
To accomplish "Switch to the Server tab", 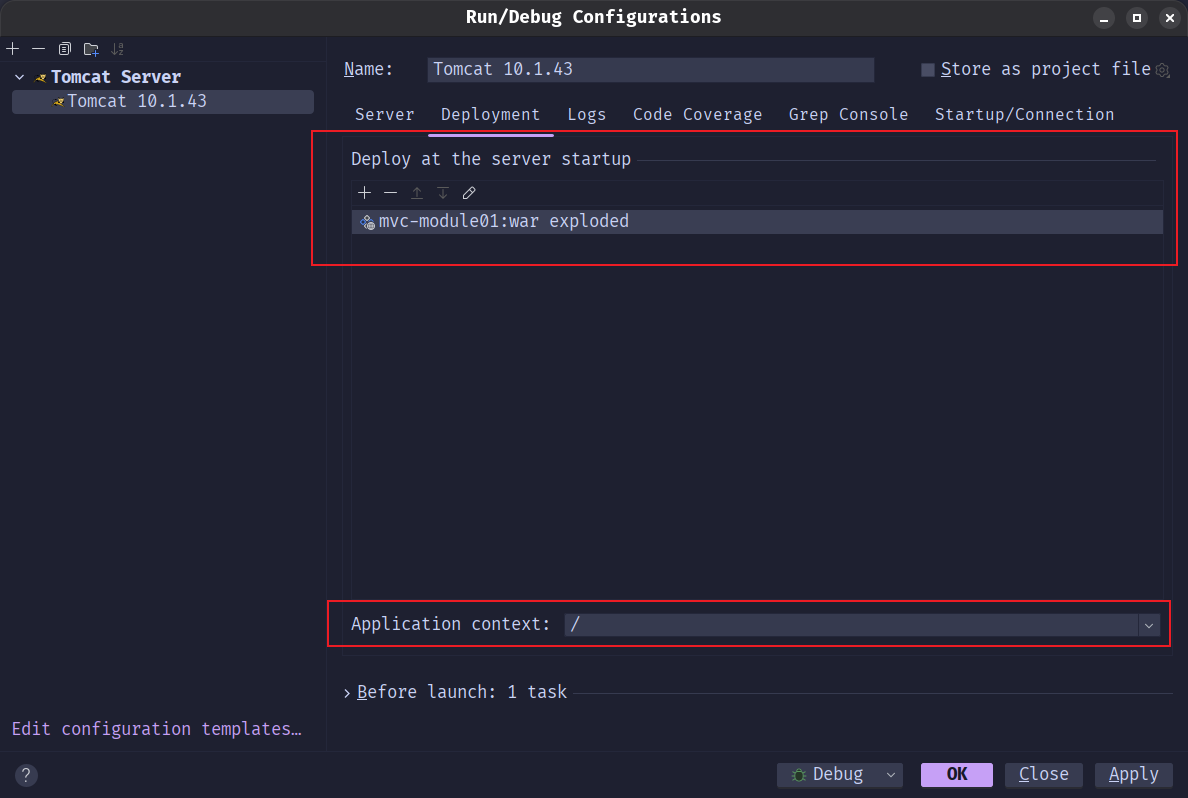I will point(384,115).
